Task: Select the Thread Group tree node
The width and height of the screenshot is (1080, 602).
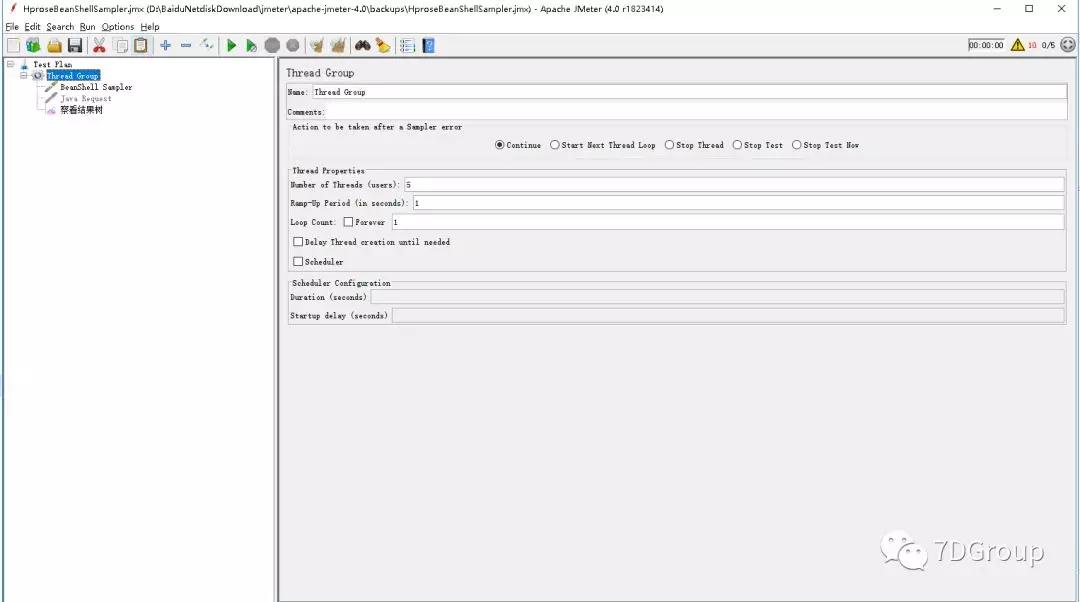Action: click(x=73, y=76)
